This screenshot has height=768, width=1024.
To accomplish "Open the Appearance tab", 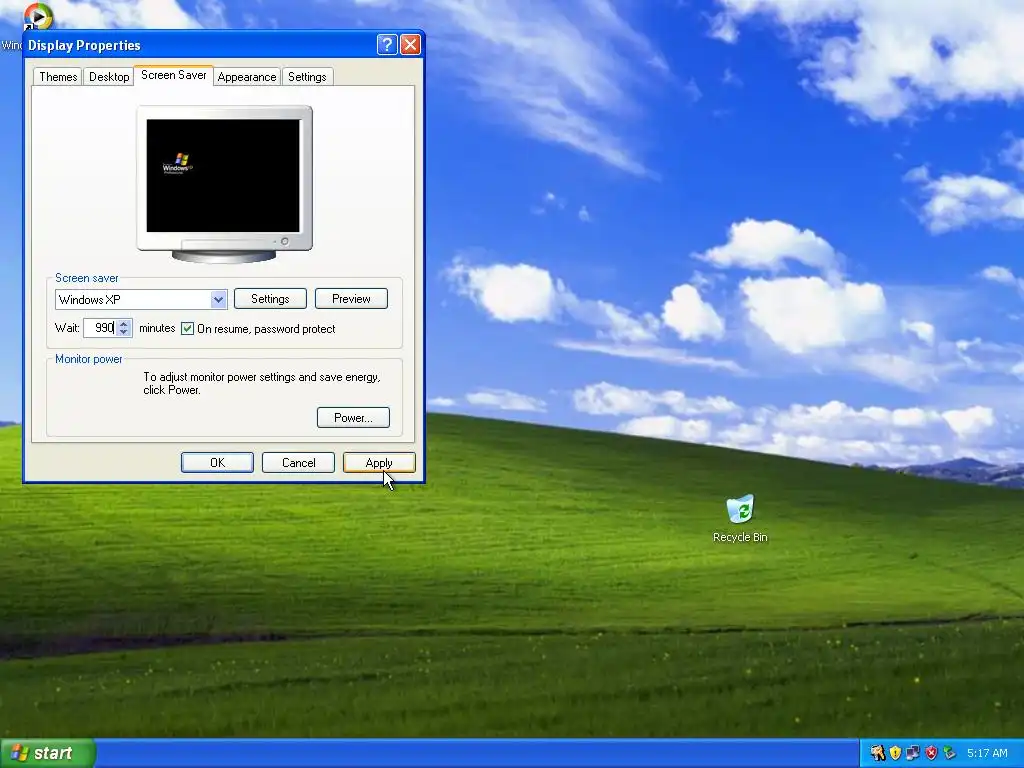I will [247, 76].
